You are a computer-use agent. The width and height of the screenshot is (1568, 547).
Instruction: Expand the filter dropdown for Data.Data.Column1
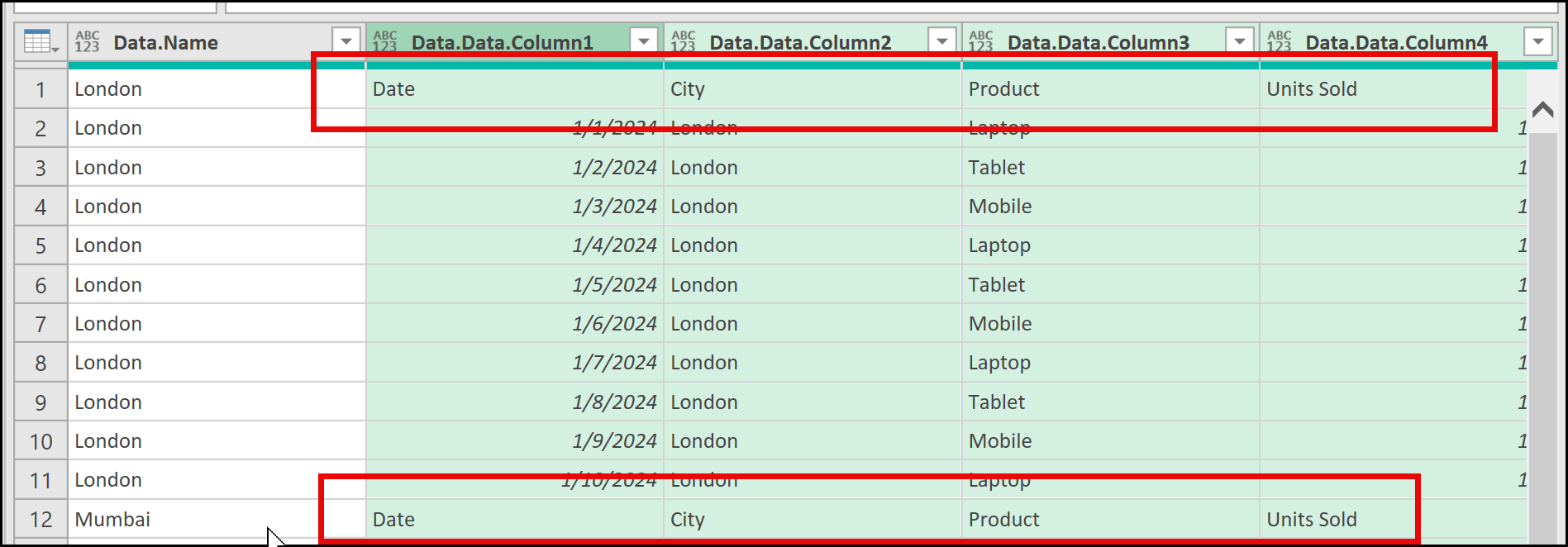click(644, 41)
